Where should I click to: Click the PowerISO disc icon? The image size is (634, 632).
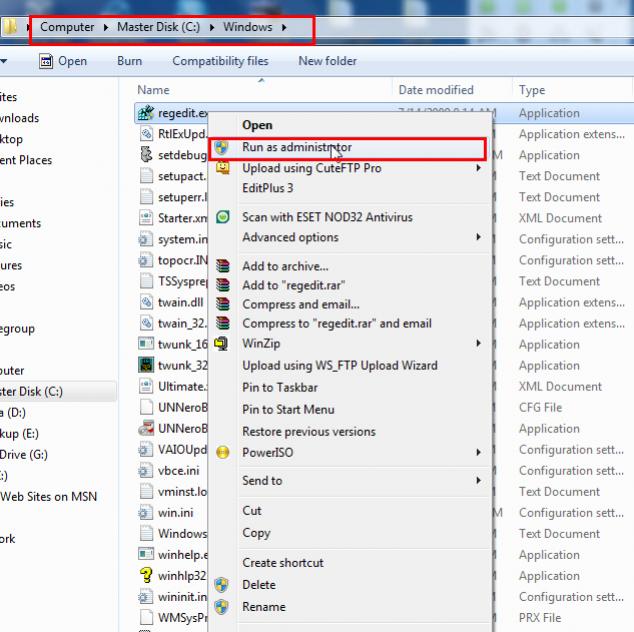click(223, 452)
